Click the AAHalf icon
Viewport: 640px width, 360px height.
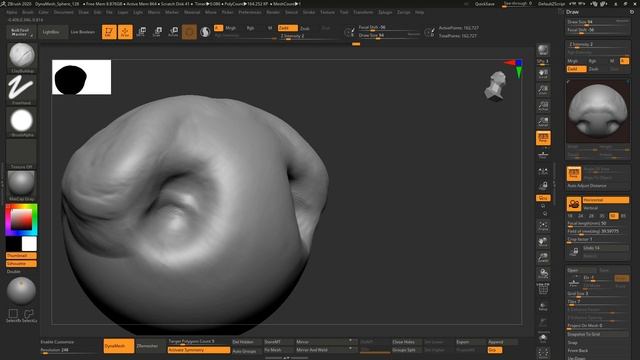pos(543,122)
